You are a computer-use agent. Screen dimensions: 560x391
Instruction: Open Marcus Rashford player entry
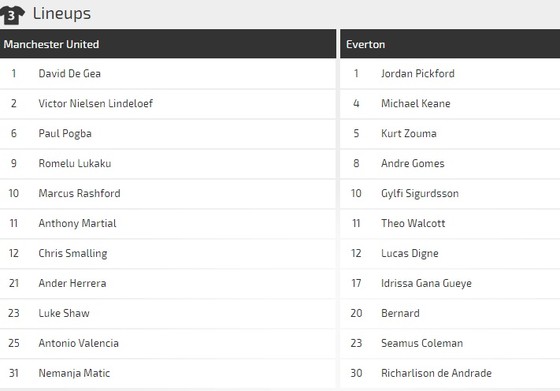pos(79,194)
